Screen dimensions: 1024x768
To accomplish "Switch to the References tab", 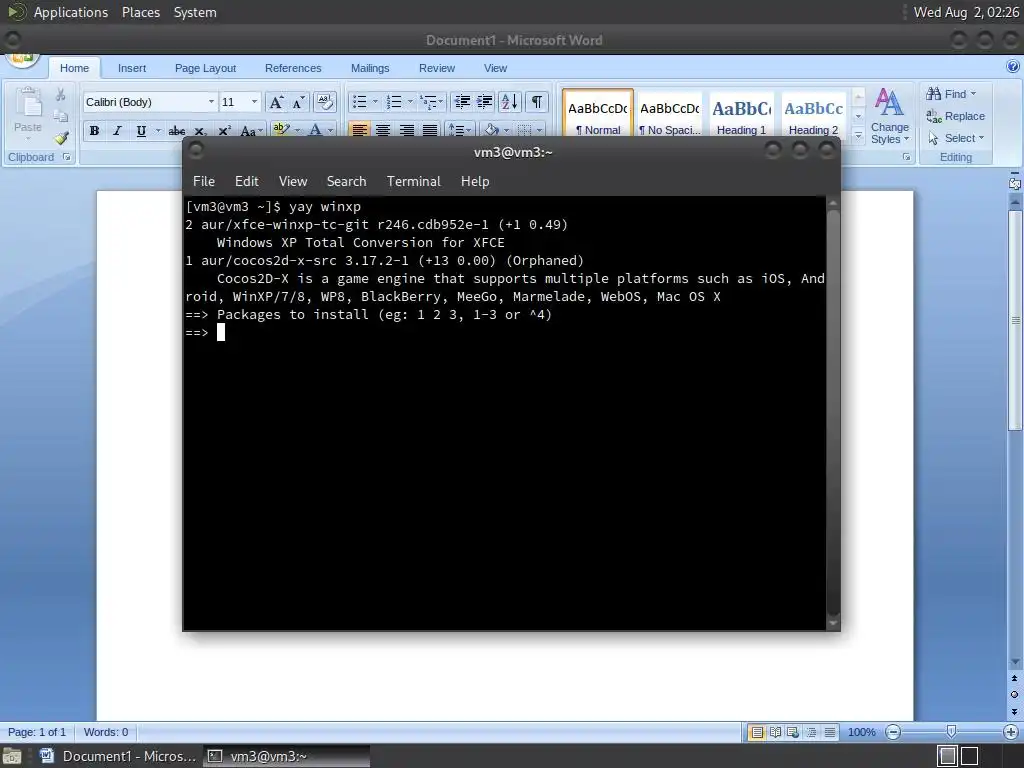I will (x=293, y=68).
